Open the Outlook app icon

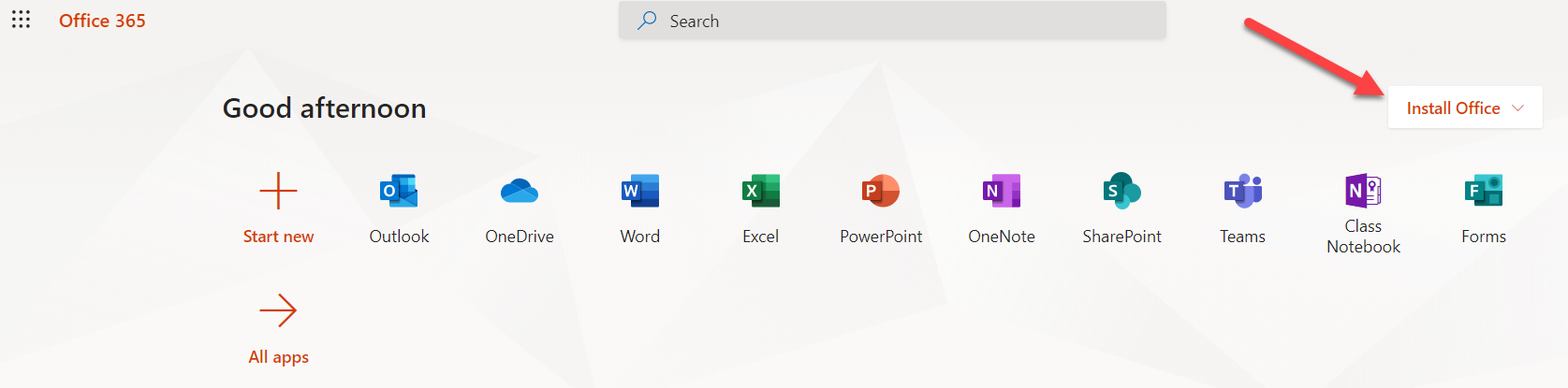coord(399,191)
